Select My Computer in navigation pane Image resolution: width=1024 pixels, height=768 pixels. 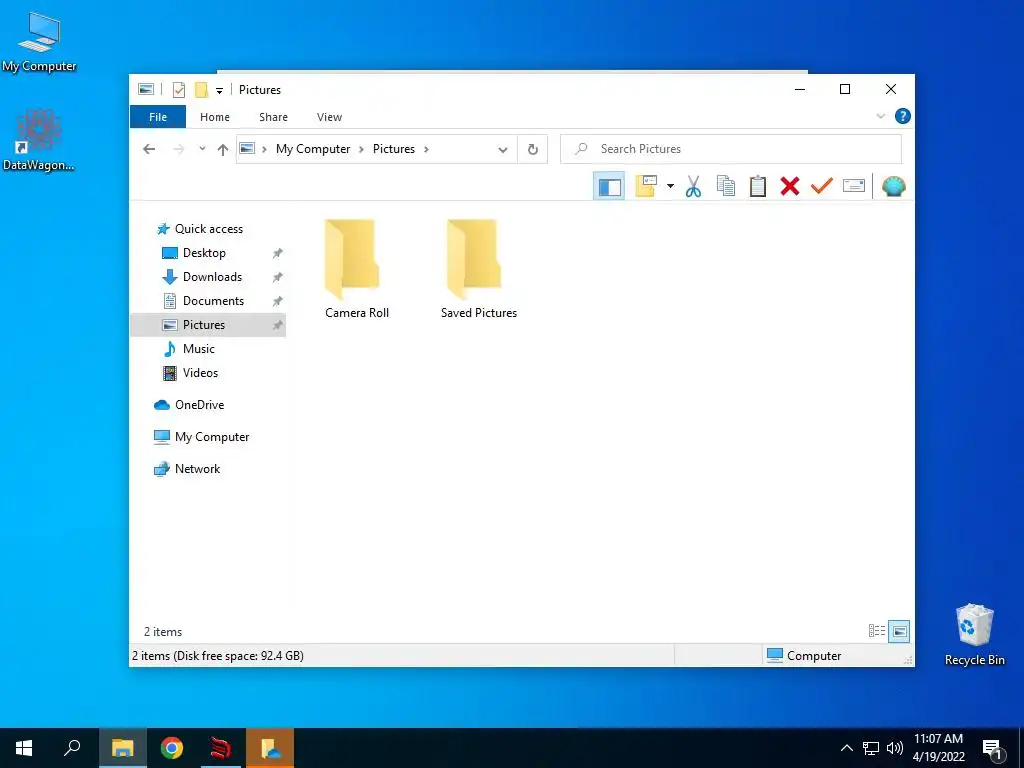click(212, 437)
